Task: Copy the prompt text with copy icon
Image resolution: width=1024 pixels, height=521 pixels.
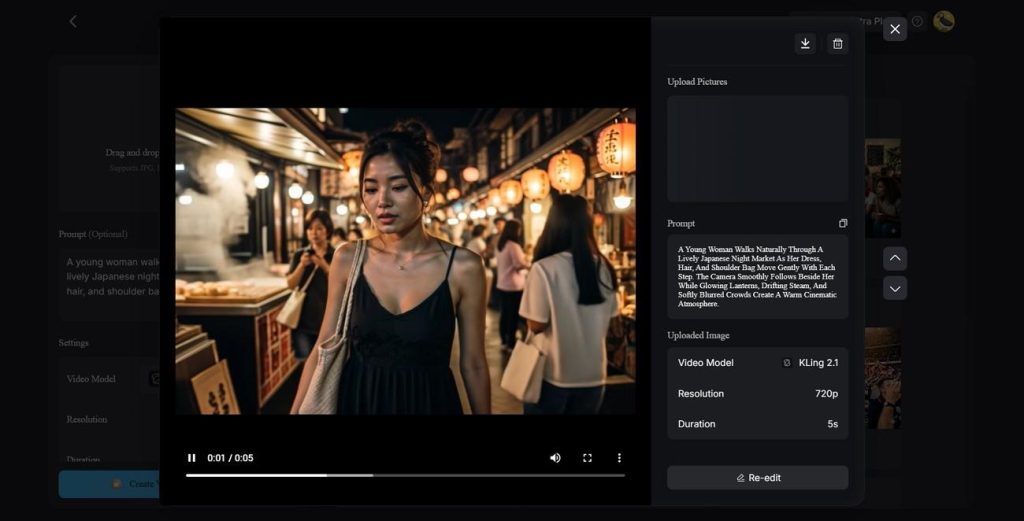Action: point(842,223)
